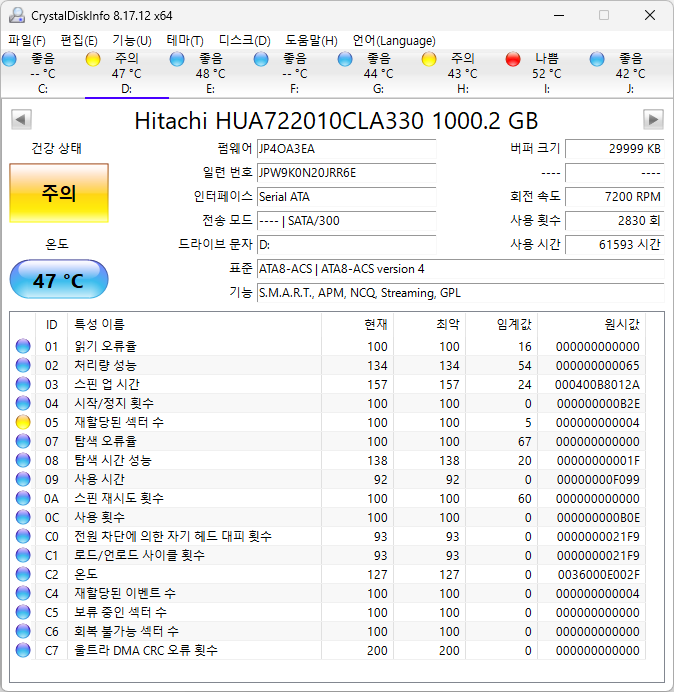This screenshot has width=674, height=692.
Task: Click the rotation speed field 7200 RPM
Action: pos(614,196)
